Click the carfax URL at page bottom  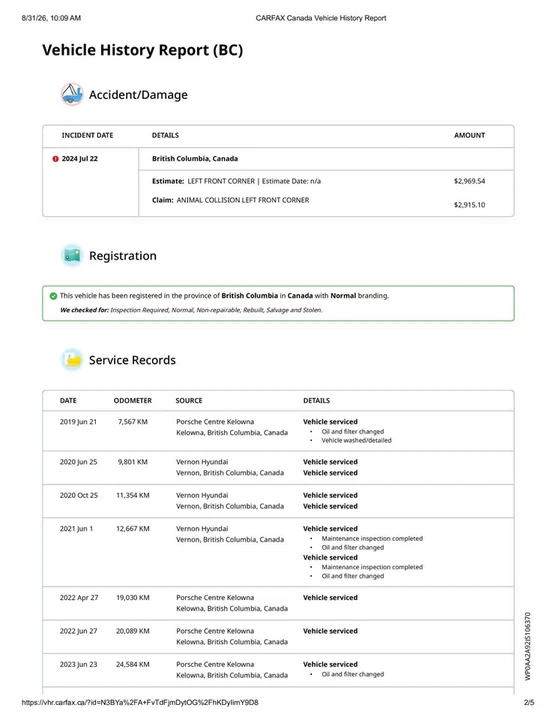pos(140,703)
